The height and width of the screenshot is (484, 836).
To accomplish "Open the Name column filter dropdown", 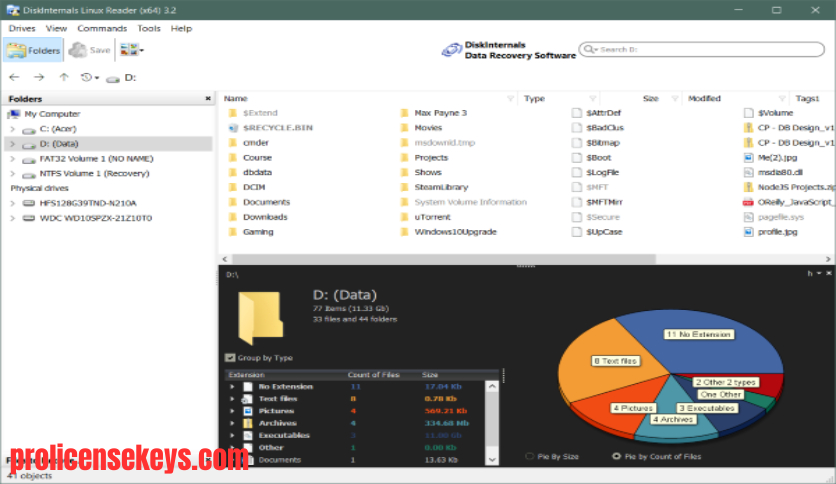I will click(510, 99).
